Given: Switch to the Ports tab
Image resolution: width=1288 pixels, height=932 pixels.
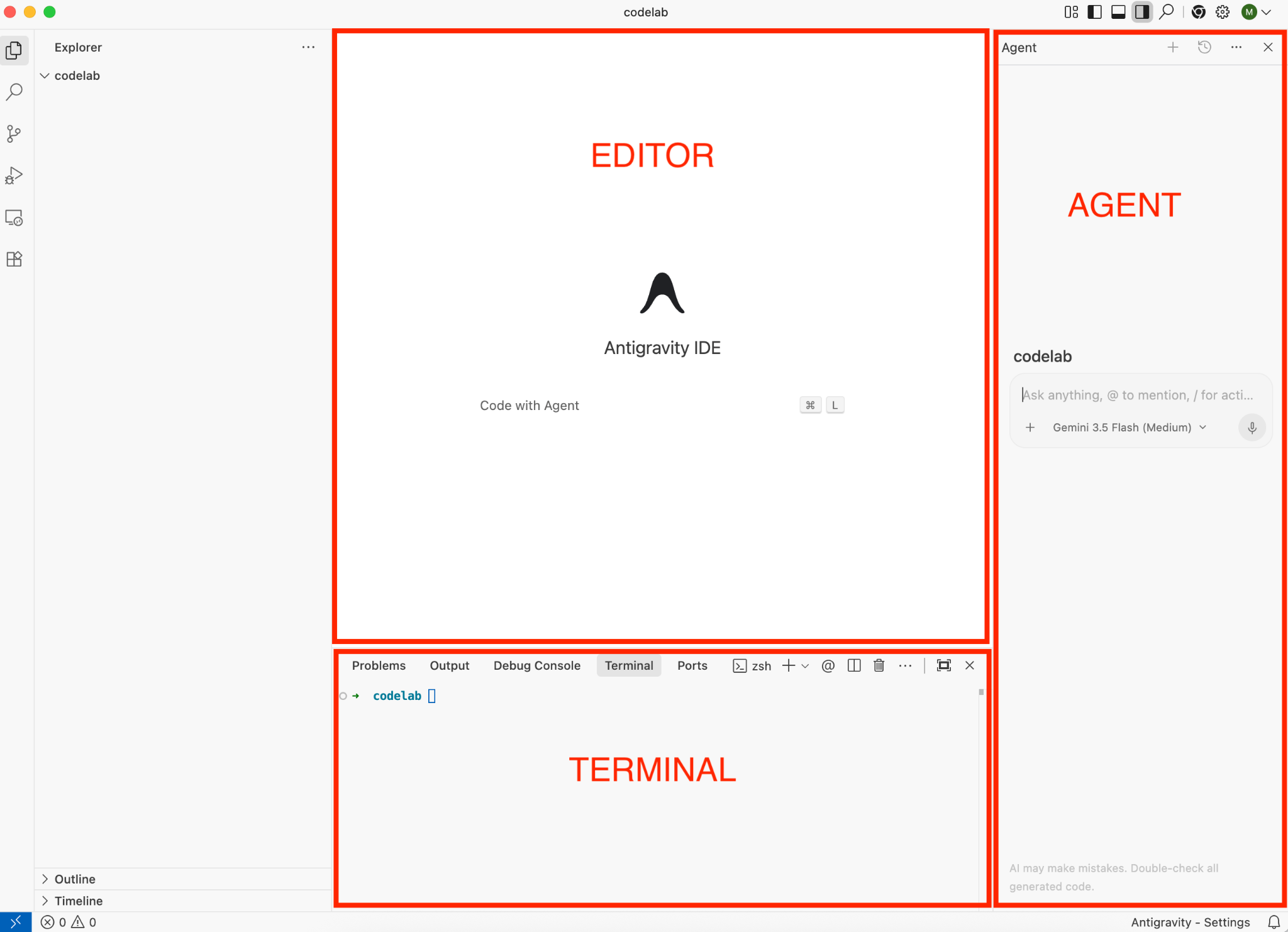Looking at the screenshot, I should [692, 665].
